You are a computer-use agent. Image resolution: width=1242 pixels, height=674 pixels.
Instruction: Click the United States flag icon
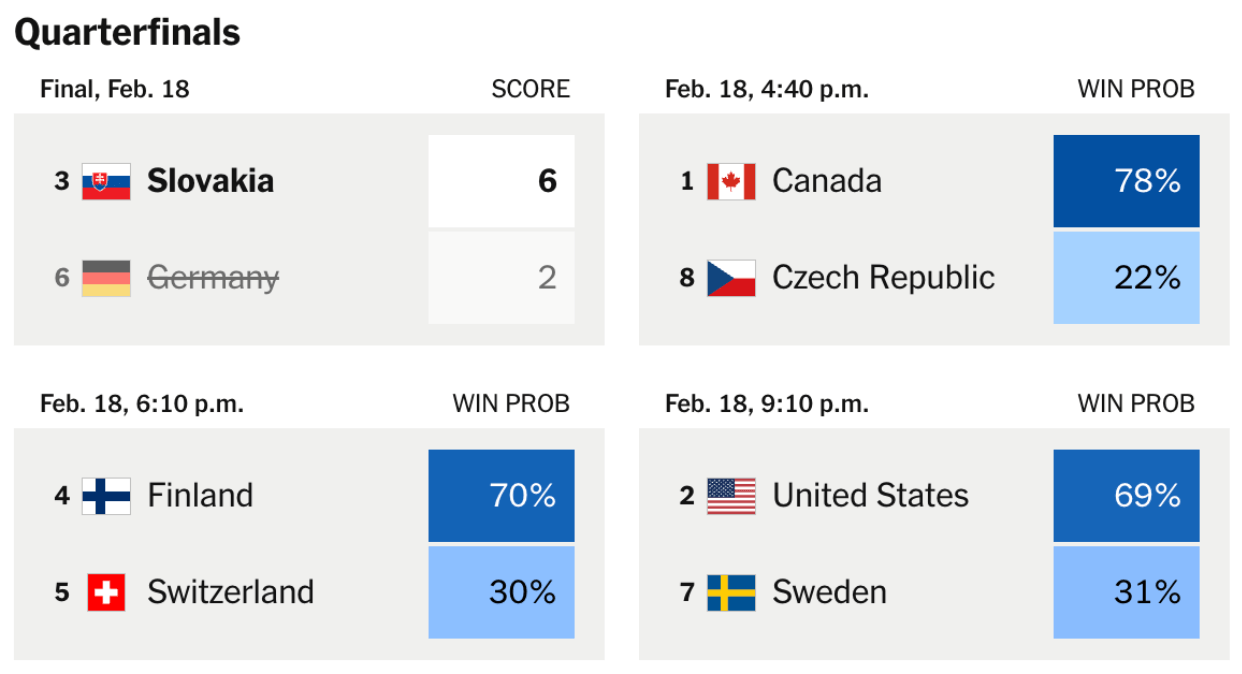[731, 496]
